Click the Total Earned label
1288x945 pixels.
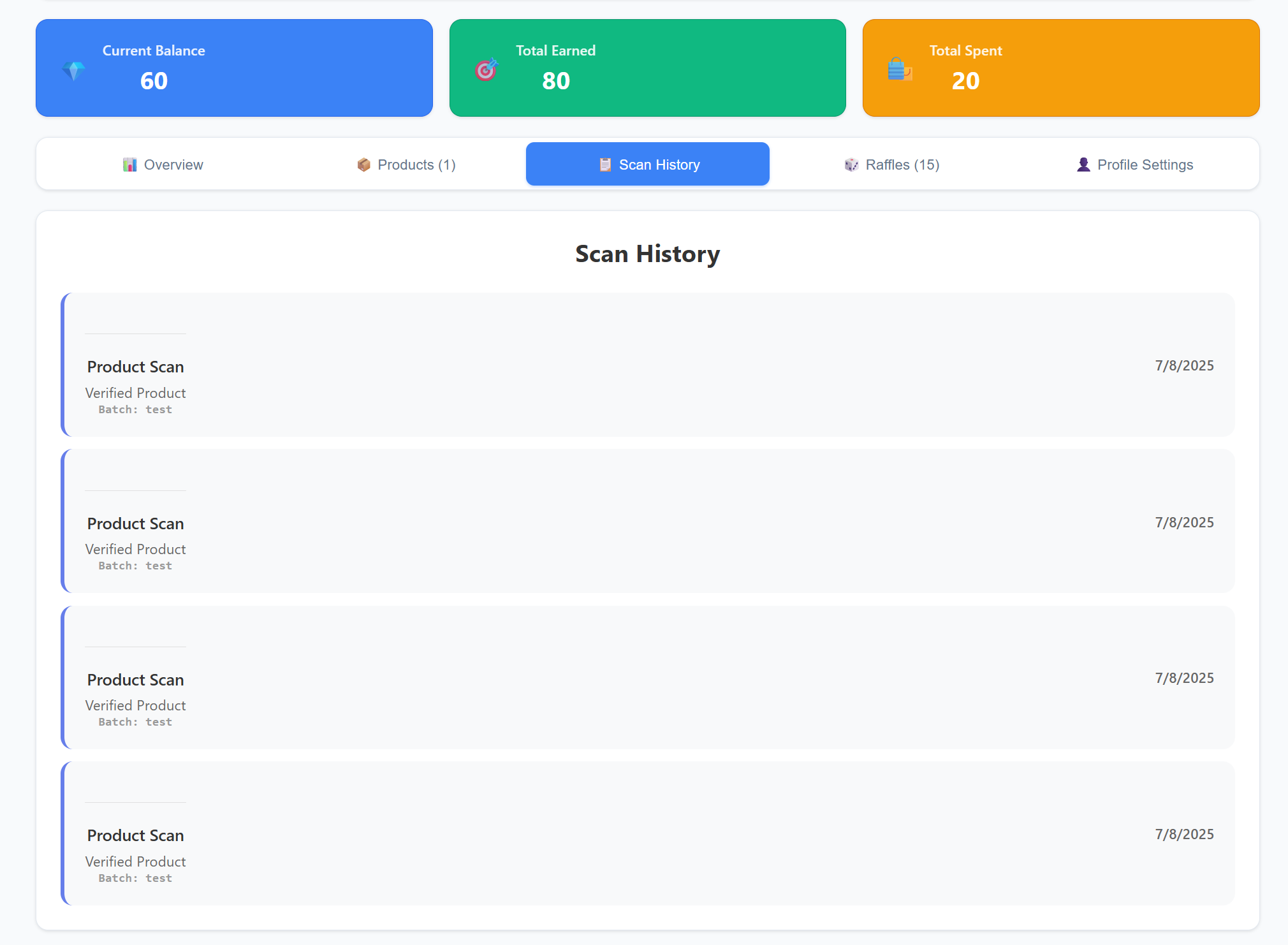click(556, 50)
